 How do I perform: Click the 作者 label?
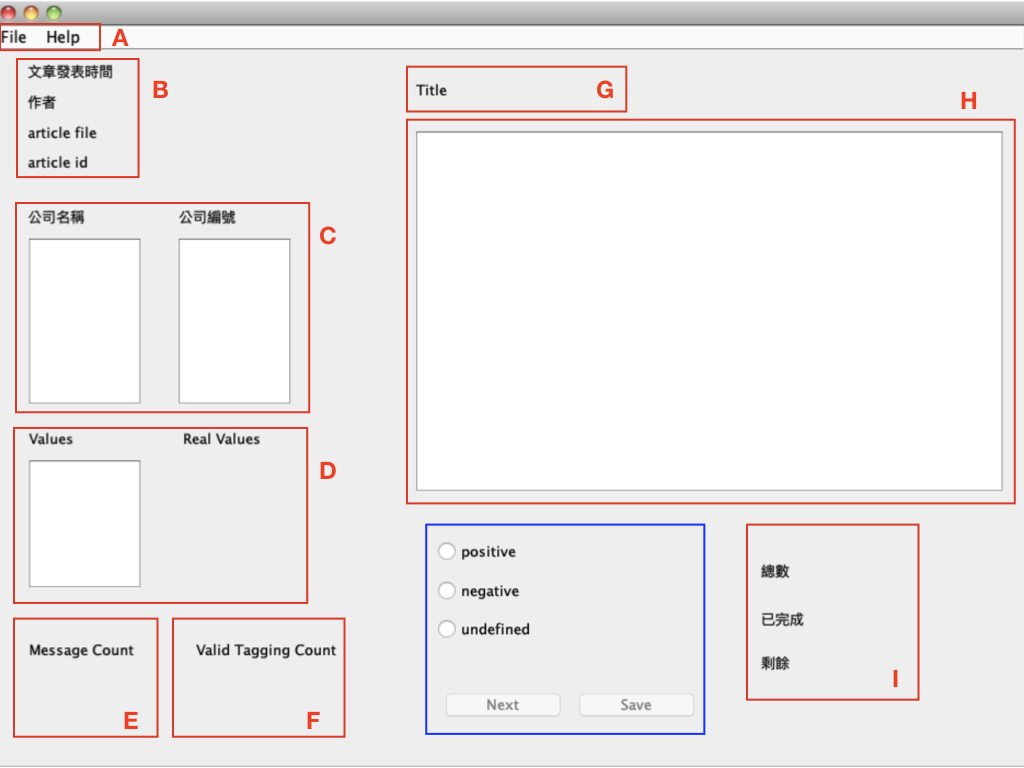pos(42,102)
